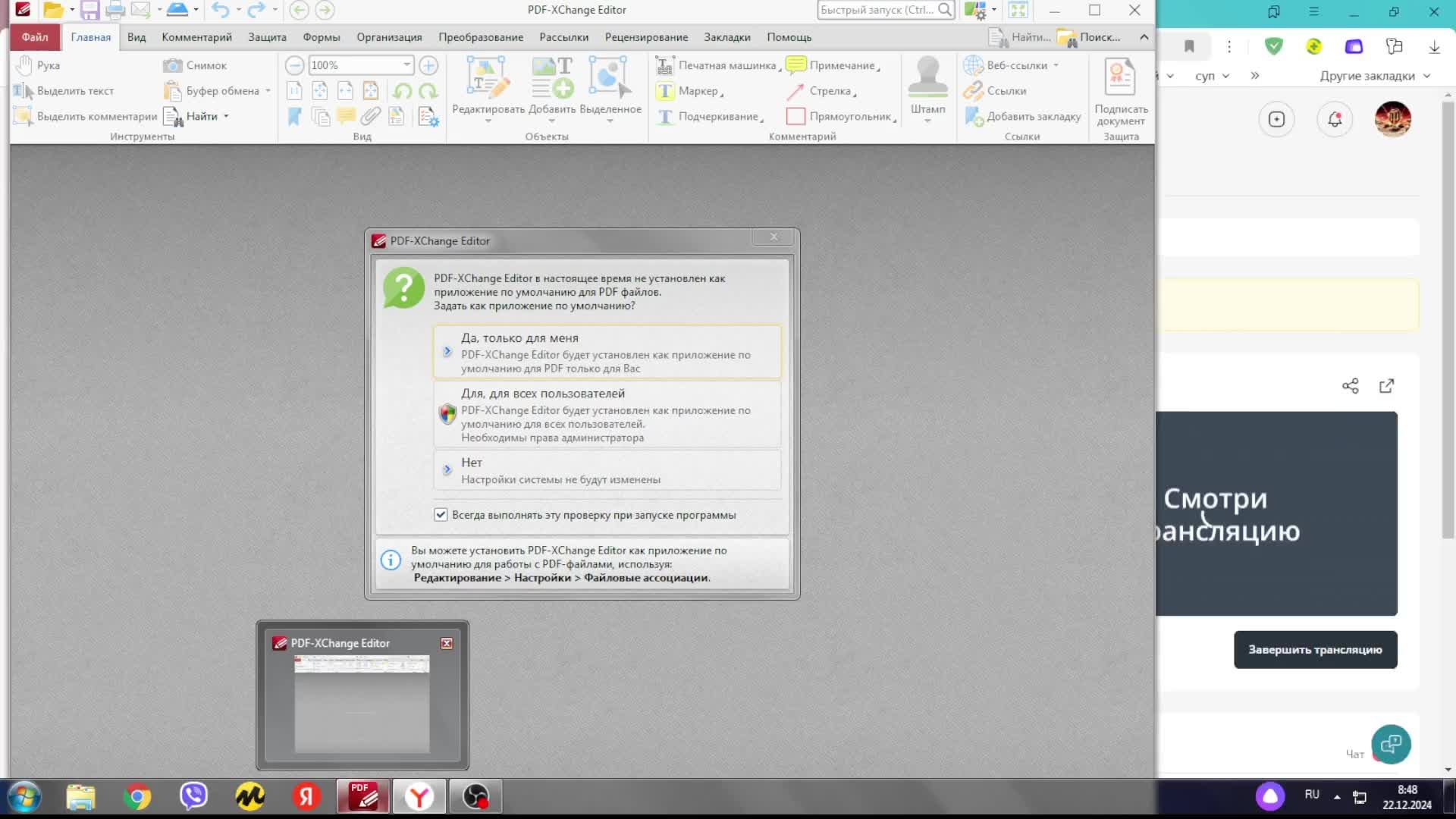Viewport: 1456px width, 819px height.
Task: Switch to the Вид ribbon tab
Action: (136, 36)
